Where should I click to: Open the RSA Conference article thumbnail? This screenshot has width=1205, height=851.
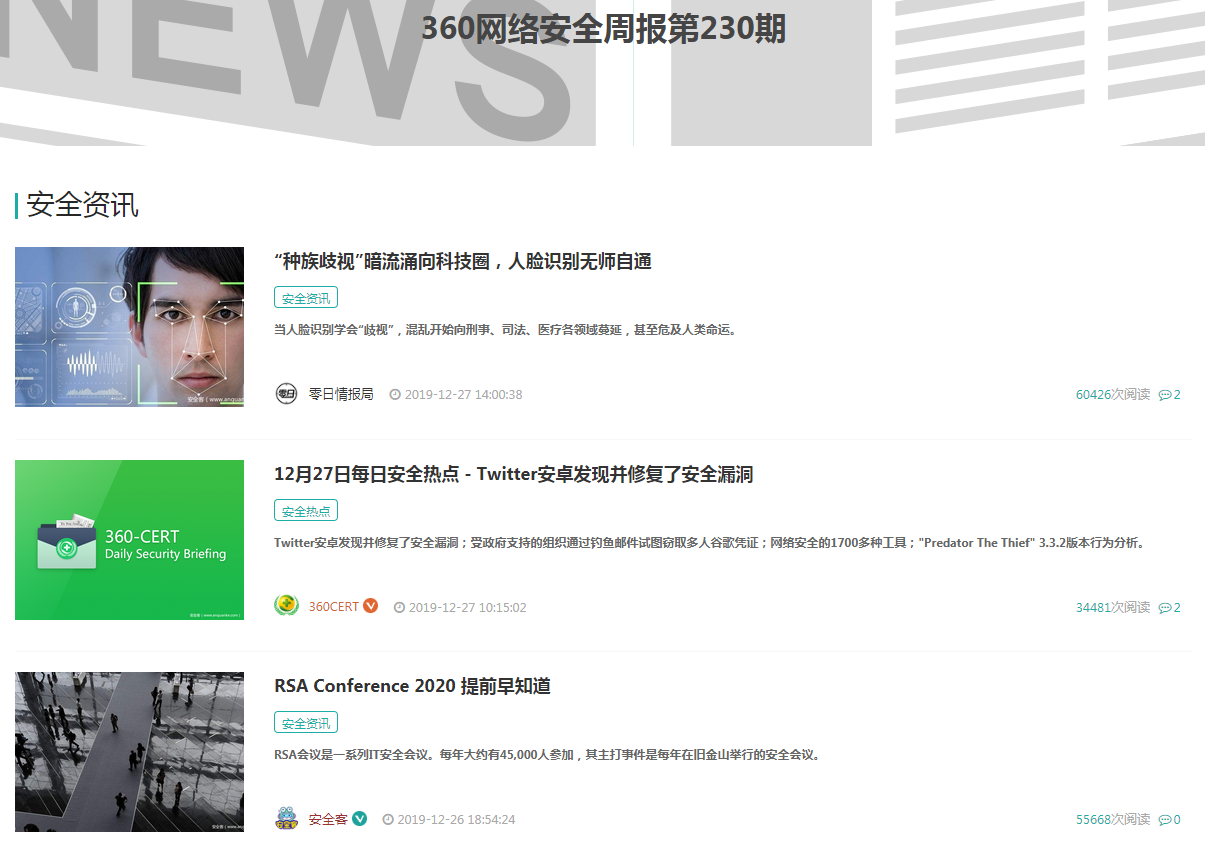coord(129,752)
